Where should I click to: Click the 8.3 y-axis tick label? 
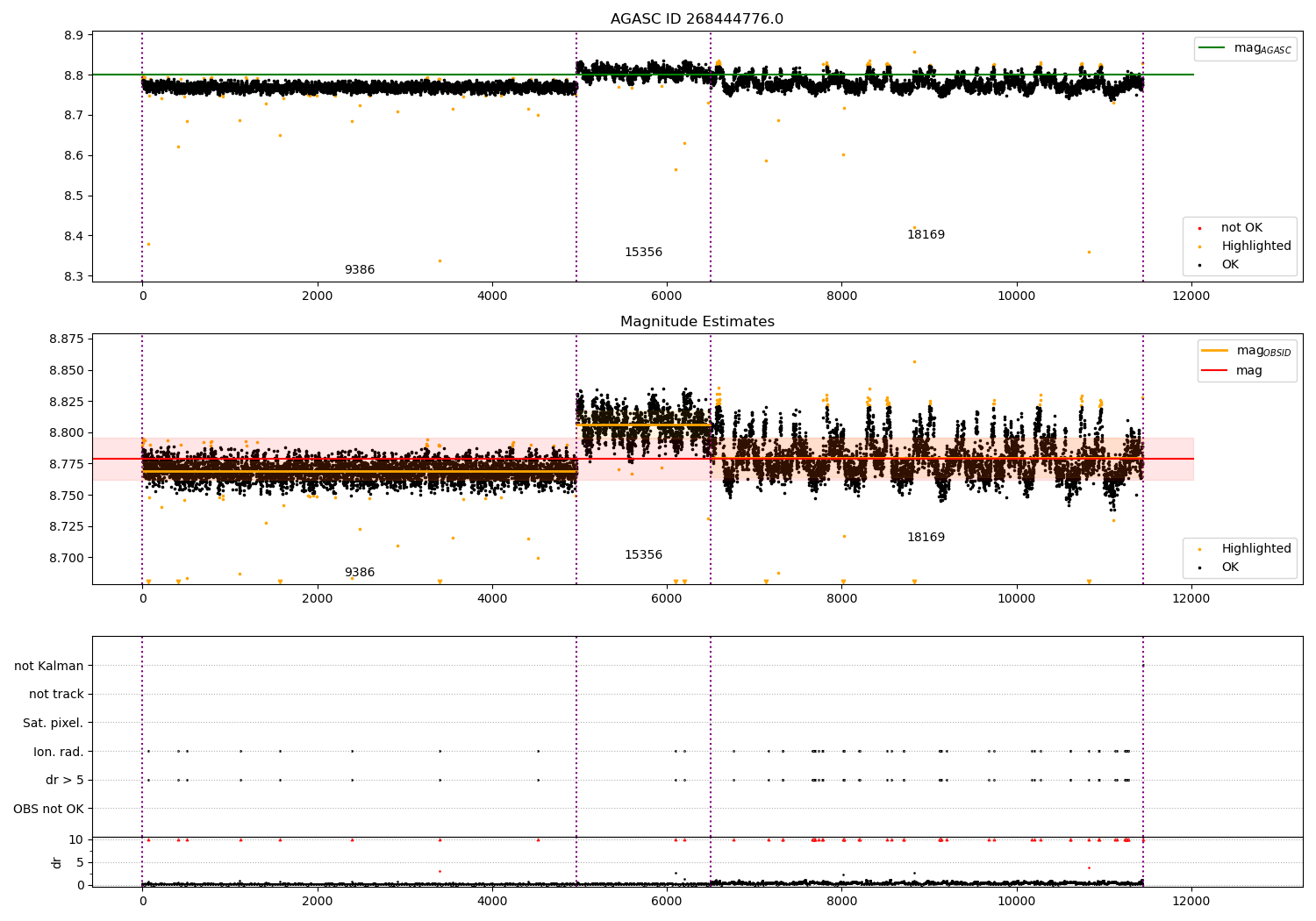(74, 276)
